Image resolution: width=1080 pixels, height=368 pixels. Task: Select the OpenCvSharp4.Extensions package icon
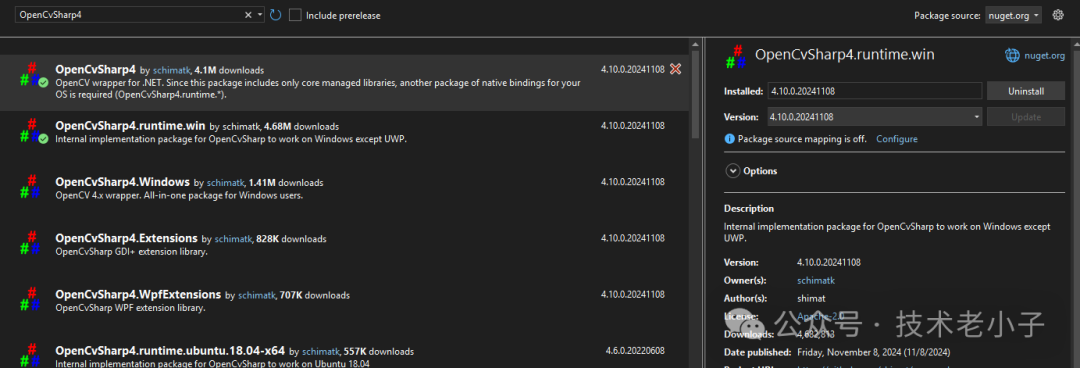pyautogui.click(x=30, y=243)
